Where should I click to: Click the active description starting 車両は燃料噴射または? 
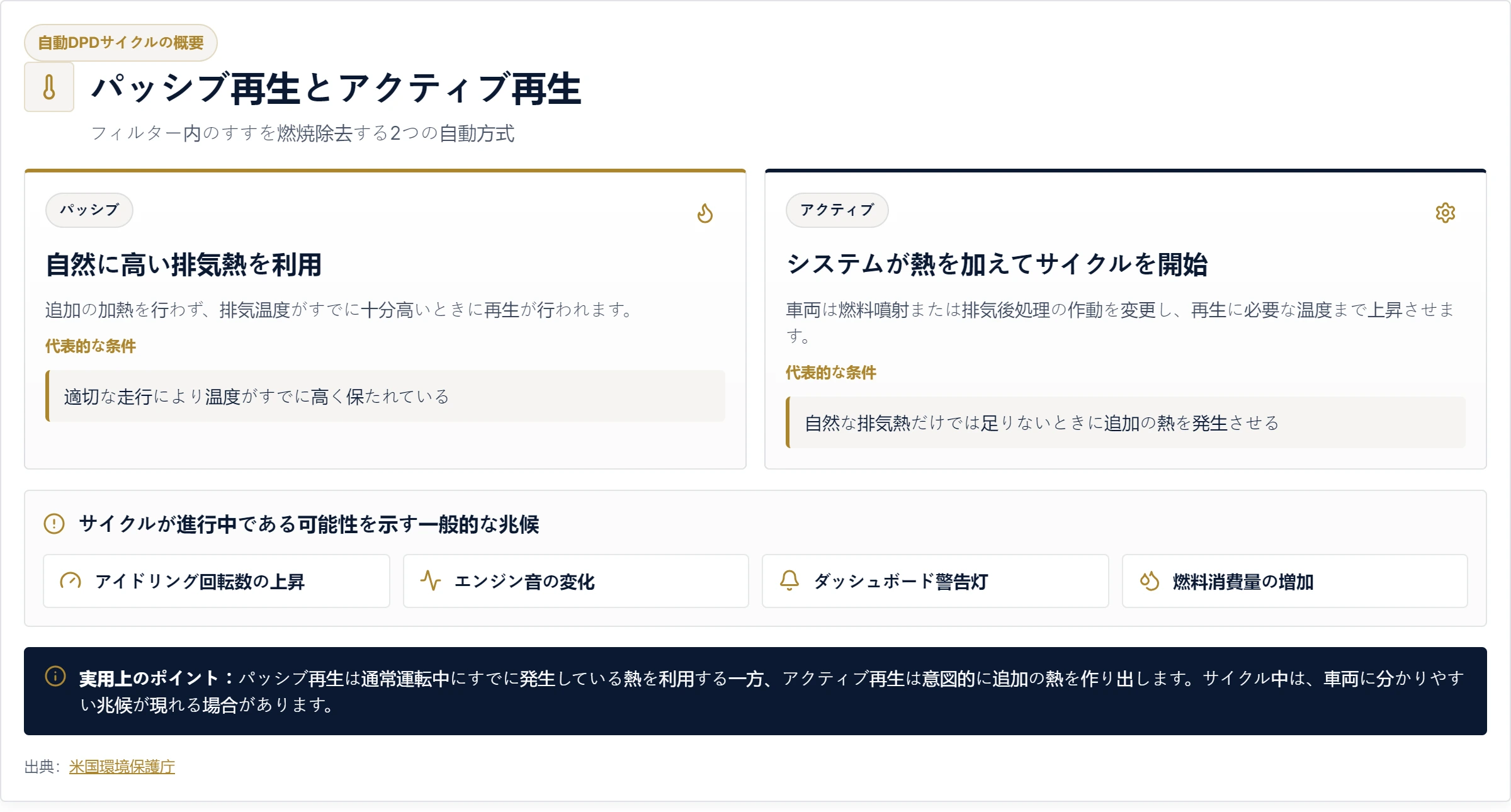[1121, 322]
